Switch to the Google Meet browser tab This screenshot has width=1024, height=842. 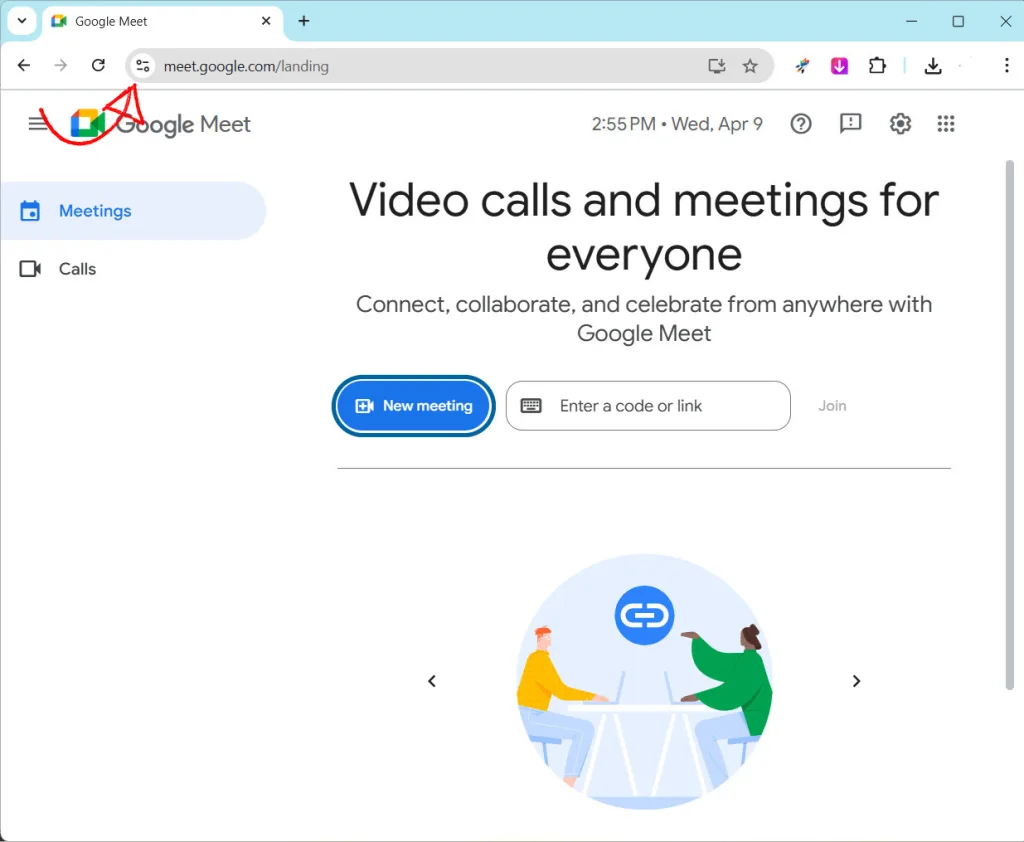point(163,22)
